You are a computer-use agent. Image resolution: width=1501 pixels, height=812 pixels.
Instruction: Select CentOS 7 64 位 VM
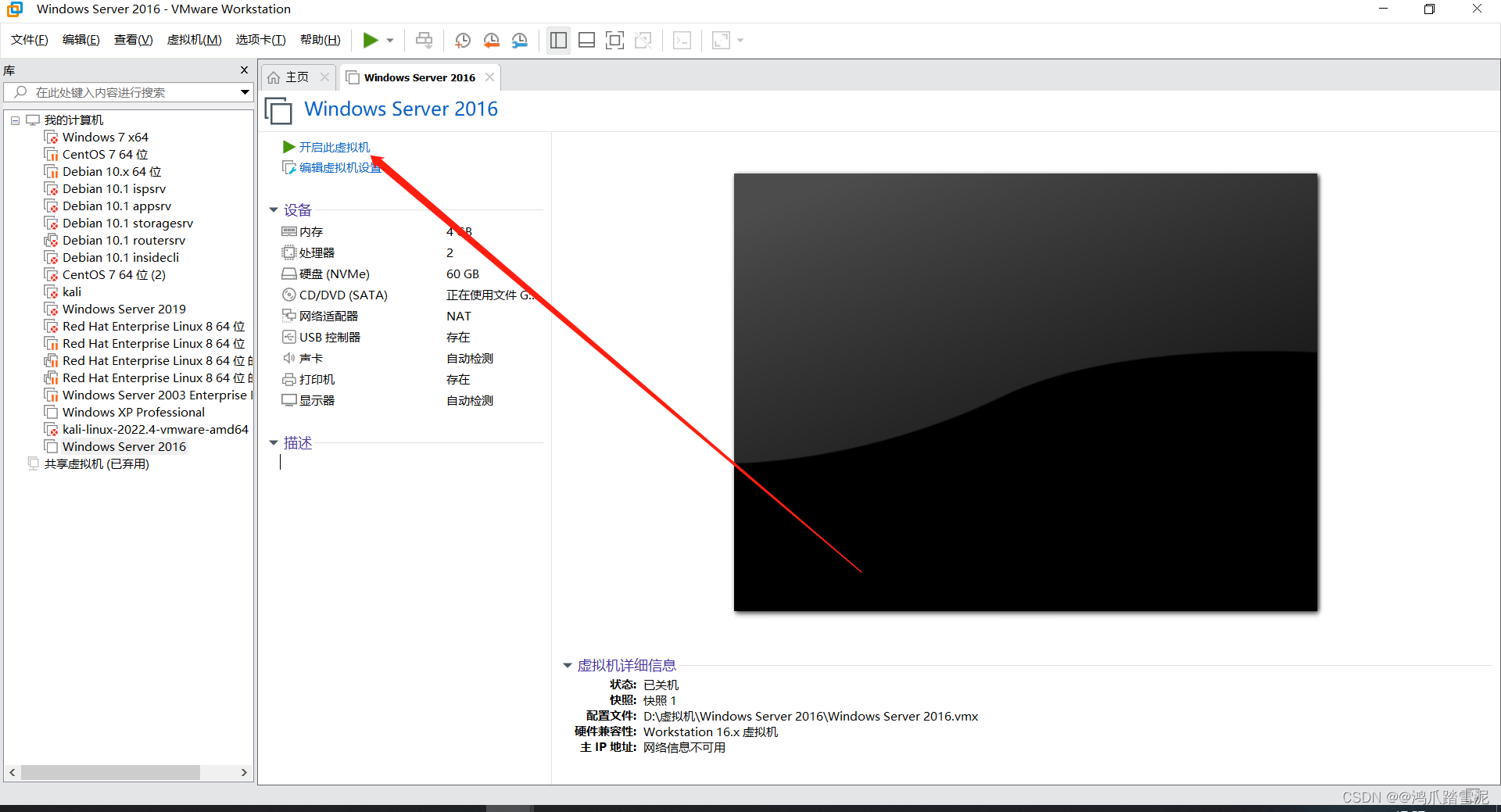pos(105,155)
